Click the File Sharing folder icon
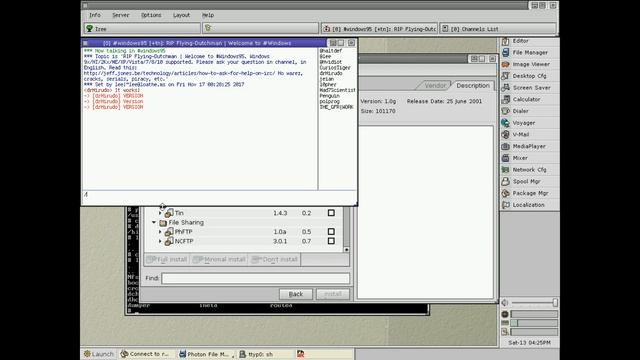This screenshot has height=360, width=640. (163, 222)
